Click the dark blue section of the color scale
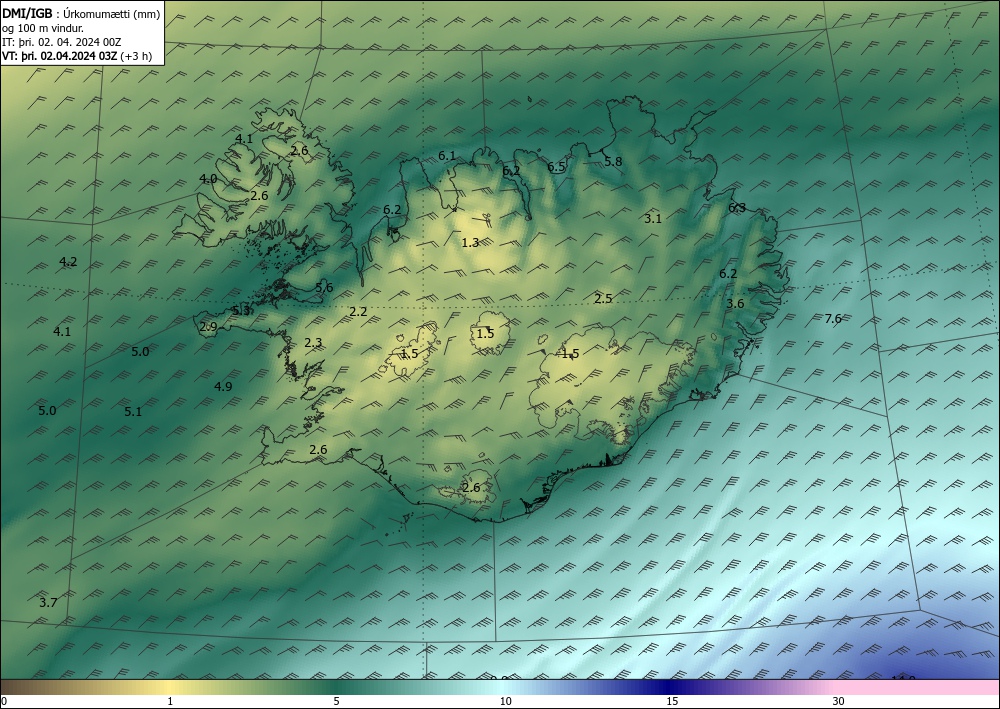 [x=670, y=687]
